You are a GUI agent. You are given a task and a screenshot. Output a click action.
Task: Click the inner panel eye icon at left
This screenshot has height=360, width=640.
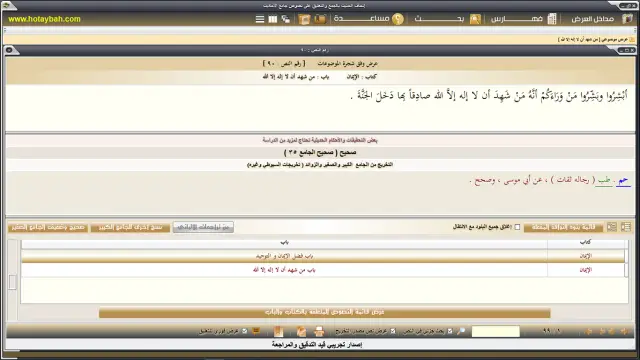point(10,50)
